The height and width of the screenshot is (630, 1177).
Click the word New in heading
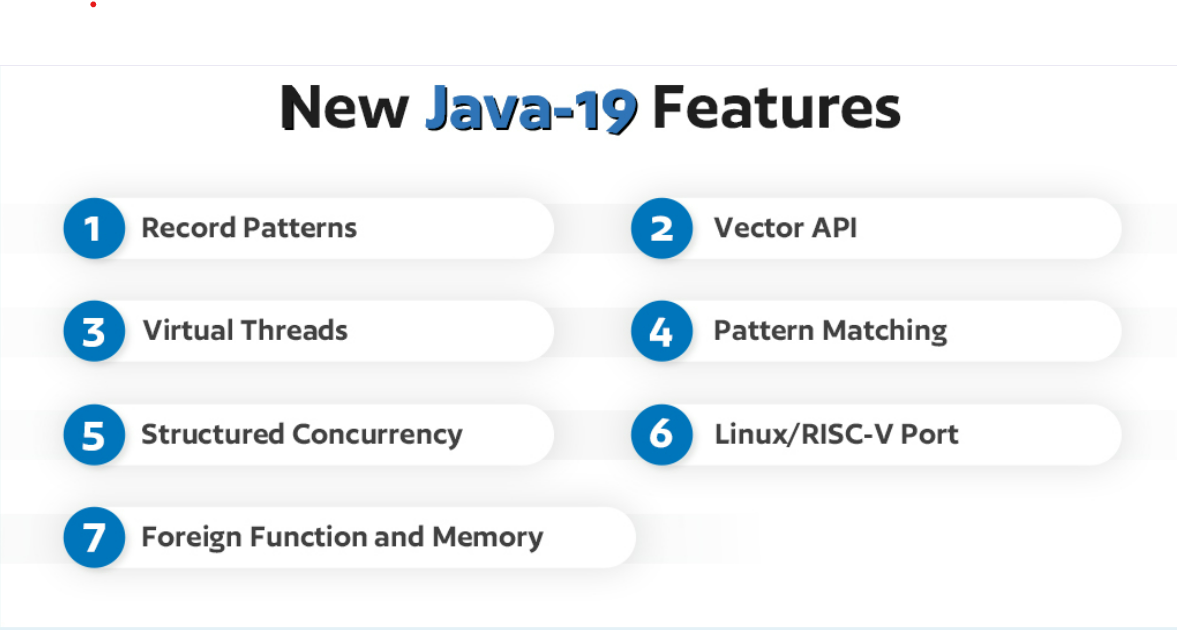pos(345,107)
